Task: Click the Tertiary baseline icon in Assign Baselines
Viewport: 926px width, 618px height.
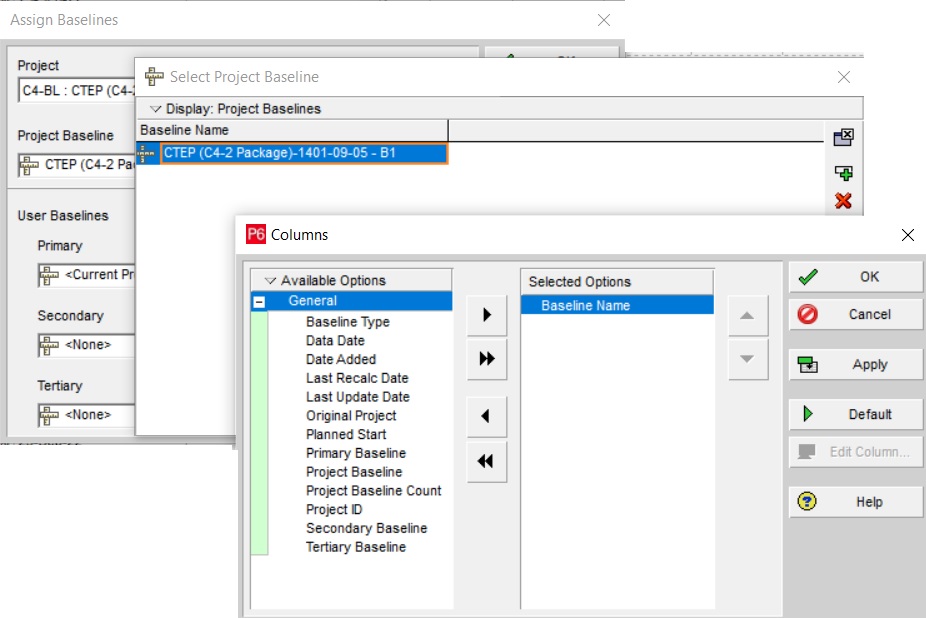Action: click(49, 415)
